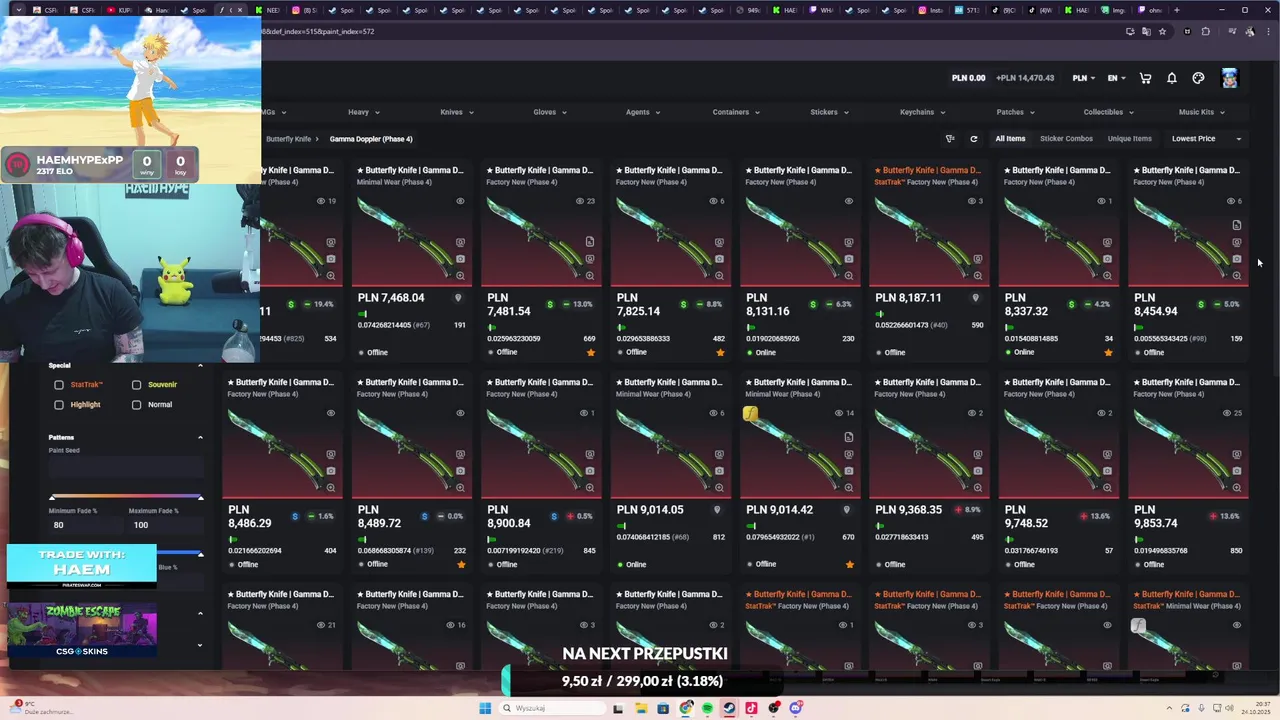This screenshot has height=720, width=1280.
Task: Collapse the Patterns filter section
Action: click(x=200, y=437)
